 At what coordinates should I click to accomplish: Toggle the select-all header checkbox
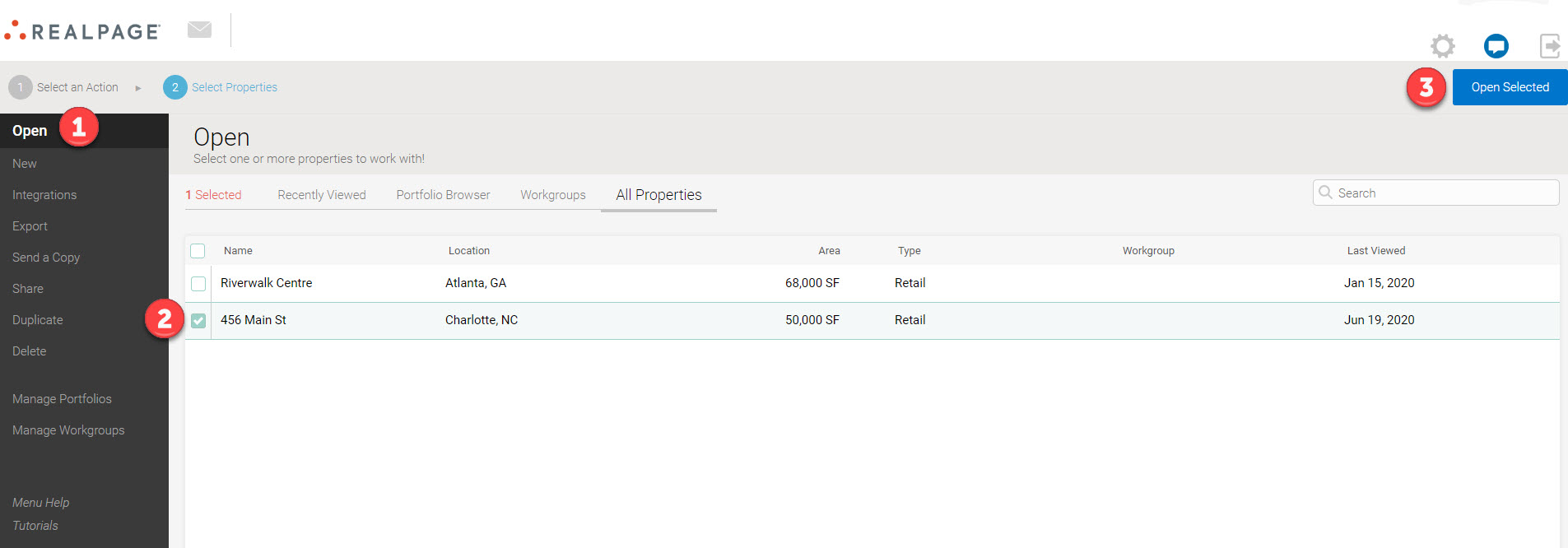[x=198, y=251]
